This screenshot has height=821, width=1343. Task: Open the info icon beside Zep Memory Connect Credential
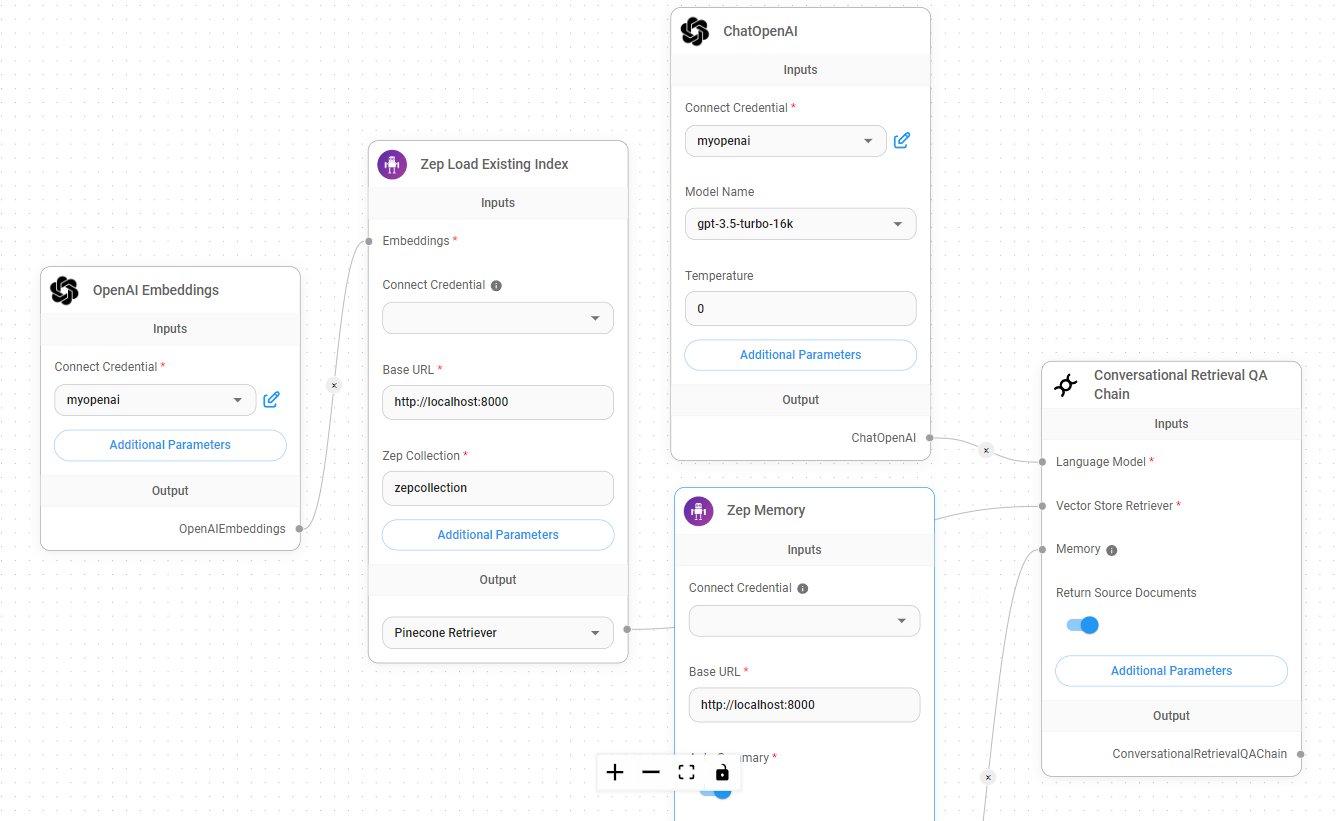(x=803, y=589)
